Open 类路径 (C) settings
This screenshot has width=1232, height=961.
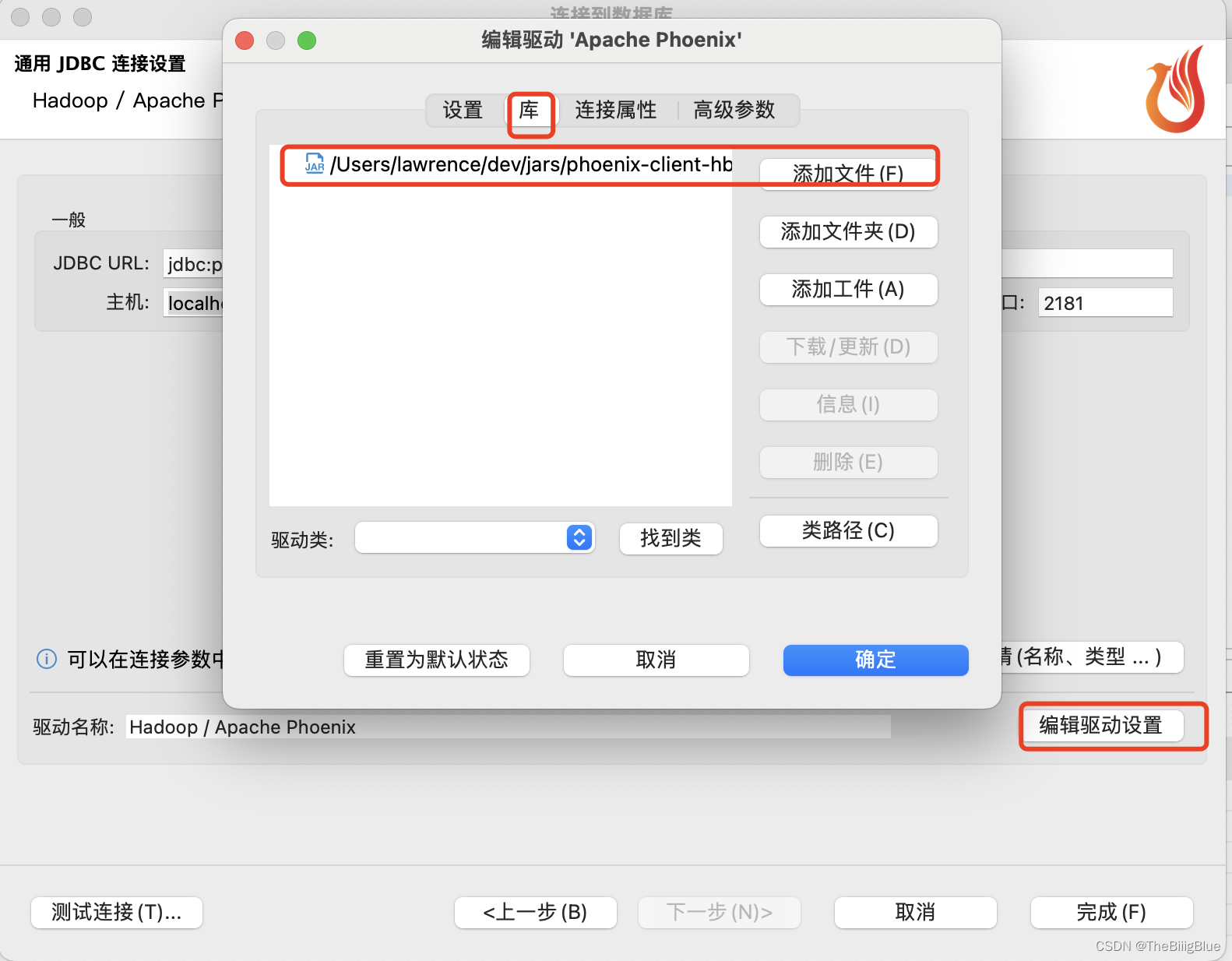(848, 530)
